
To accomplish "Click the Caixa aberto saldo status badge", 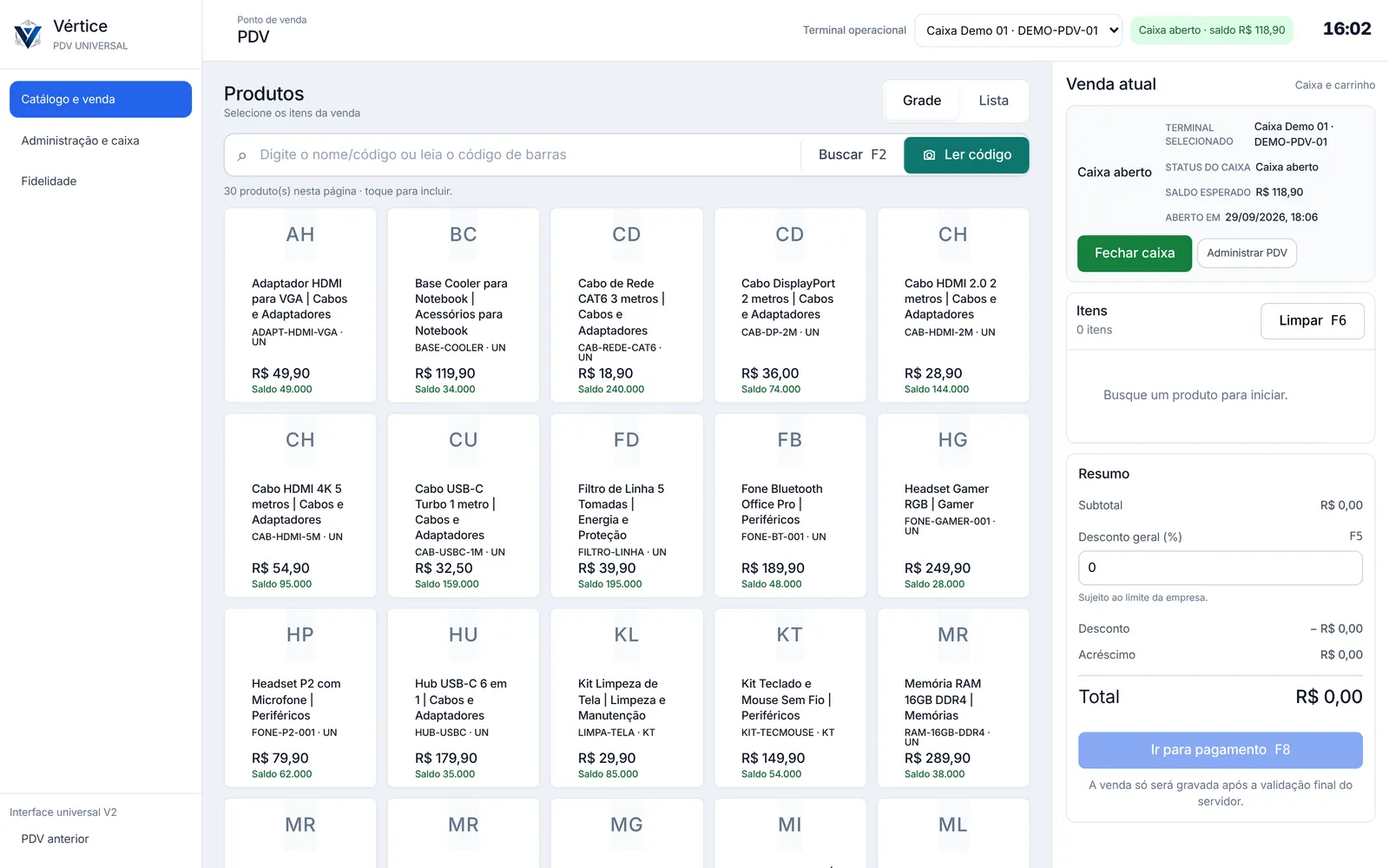I will tap(1212, 30).
